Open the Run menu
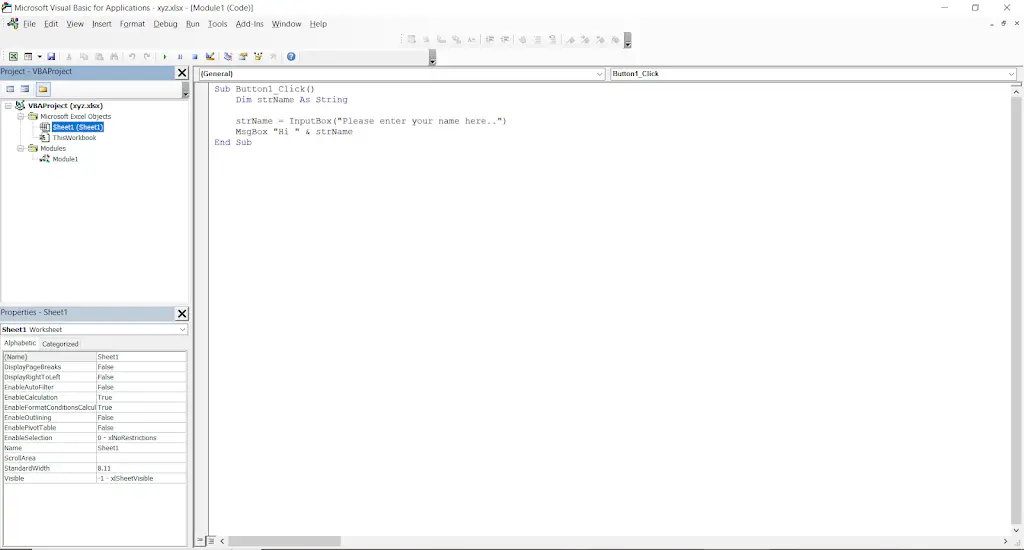 [x=193, y=24]
